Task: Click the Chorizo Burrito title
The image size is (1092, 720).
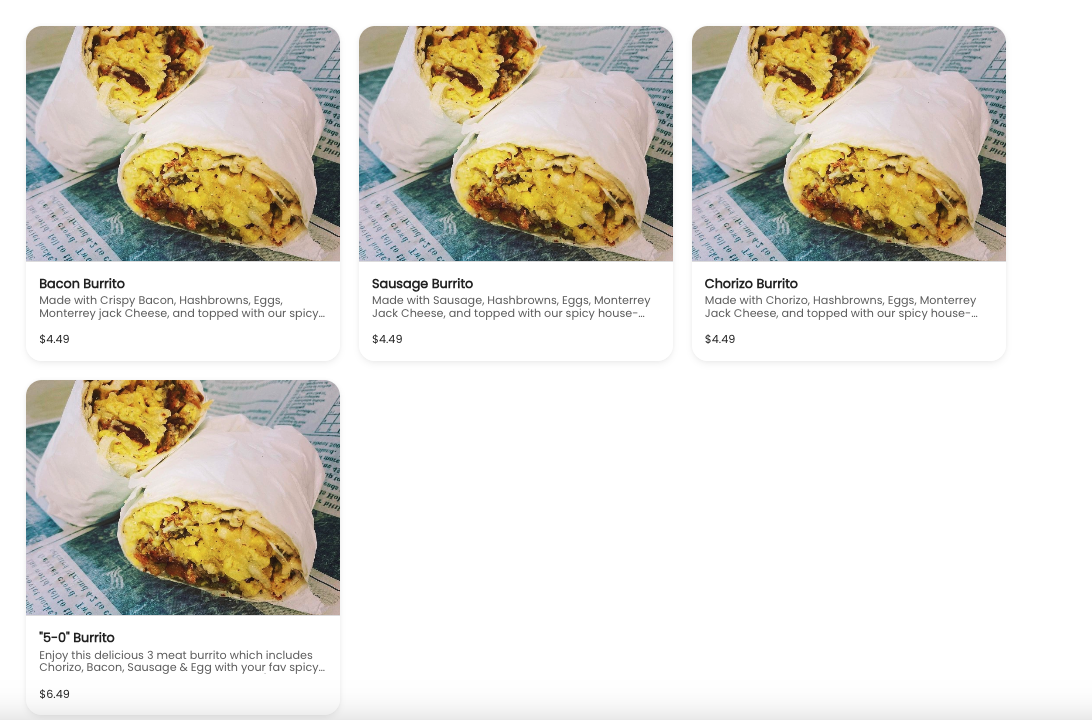Action: click(x=751, y=283)
